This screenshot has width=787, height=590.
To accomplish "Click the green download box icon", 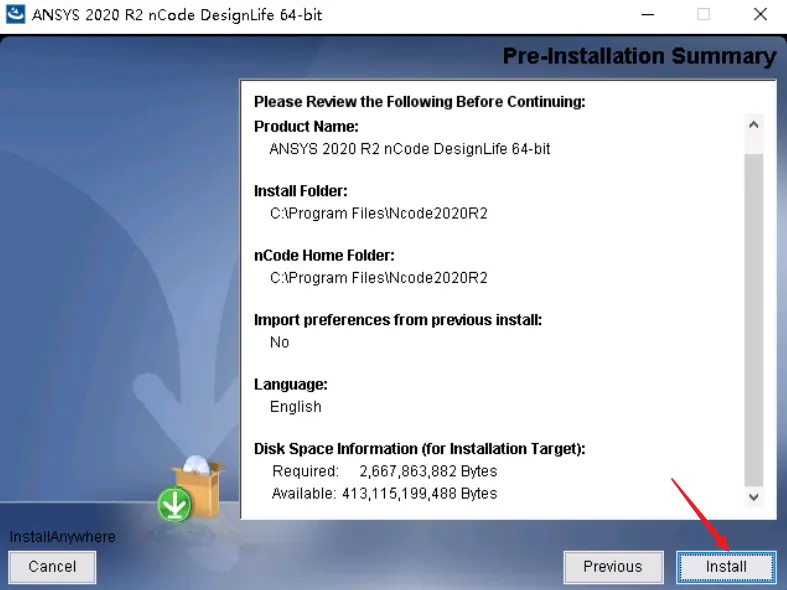I will [x=190, y=489].
